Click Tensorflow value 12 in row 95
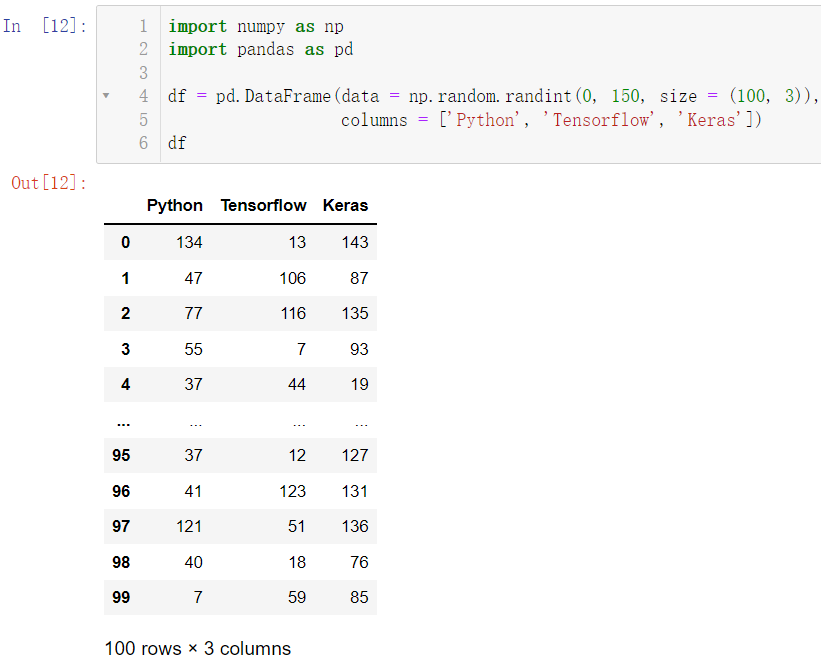This screenshot has height=662, width=821. click(297, 455)
